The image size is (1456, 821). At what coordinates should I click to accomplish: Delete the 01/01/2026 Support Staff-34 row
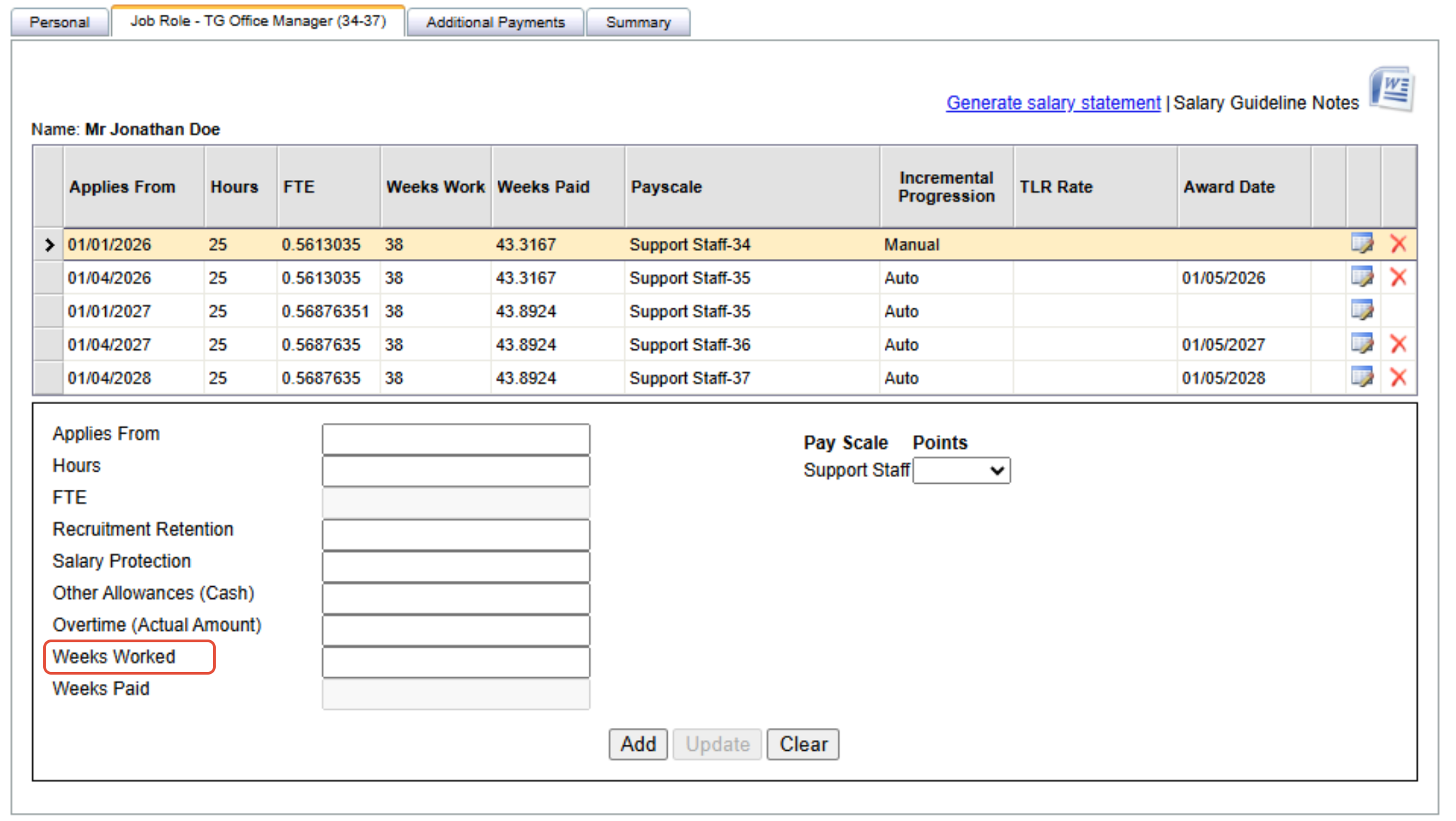coord(1398,244)
